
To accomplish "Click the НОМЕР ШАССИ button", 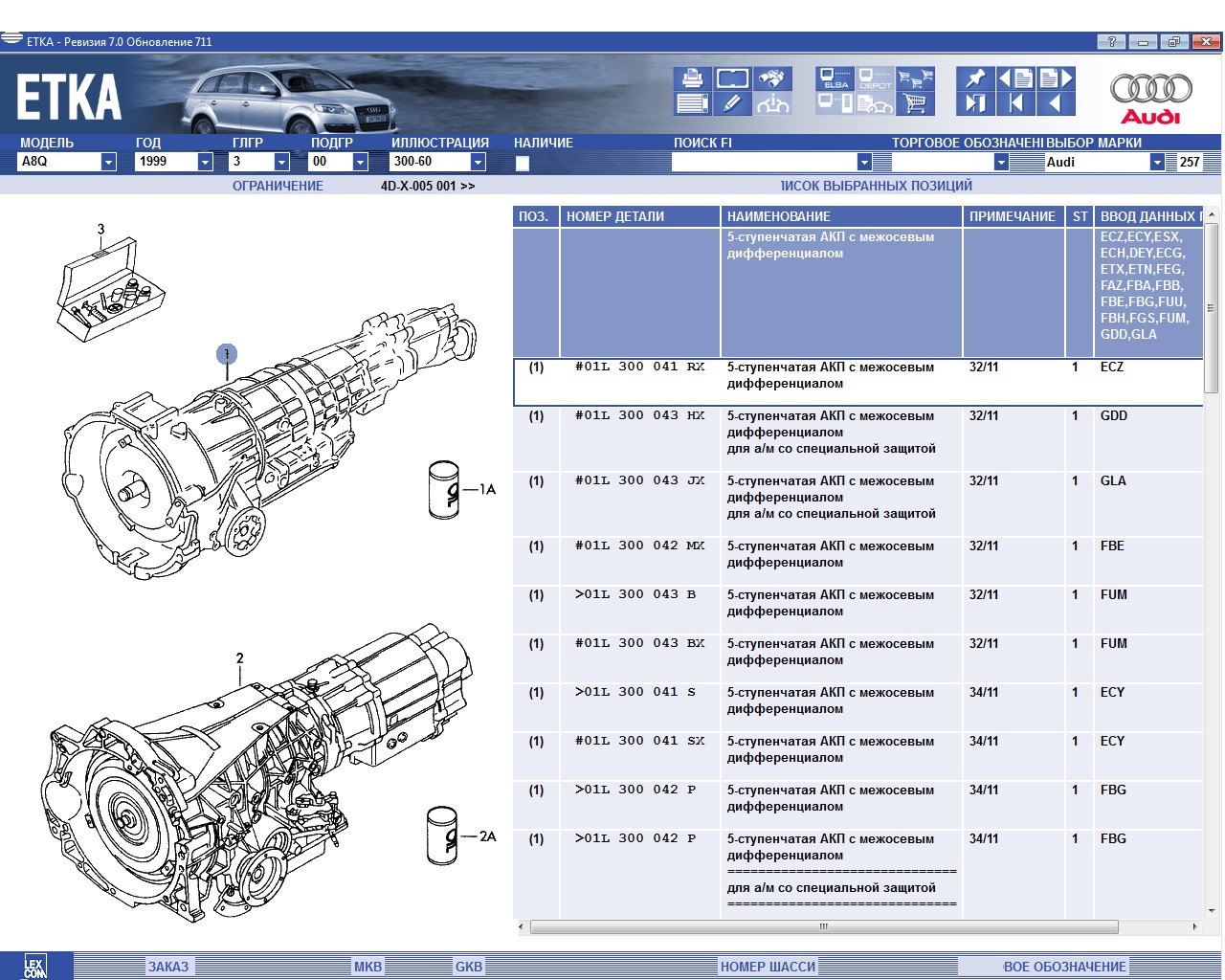I will [768, 967].
